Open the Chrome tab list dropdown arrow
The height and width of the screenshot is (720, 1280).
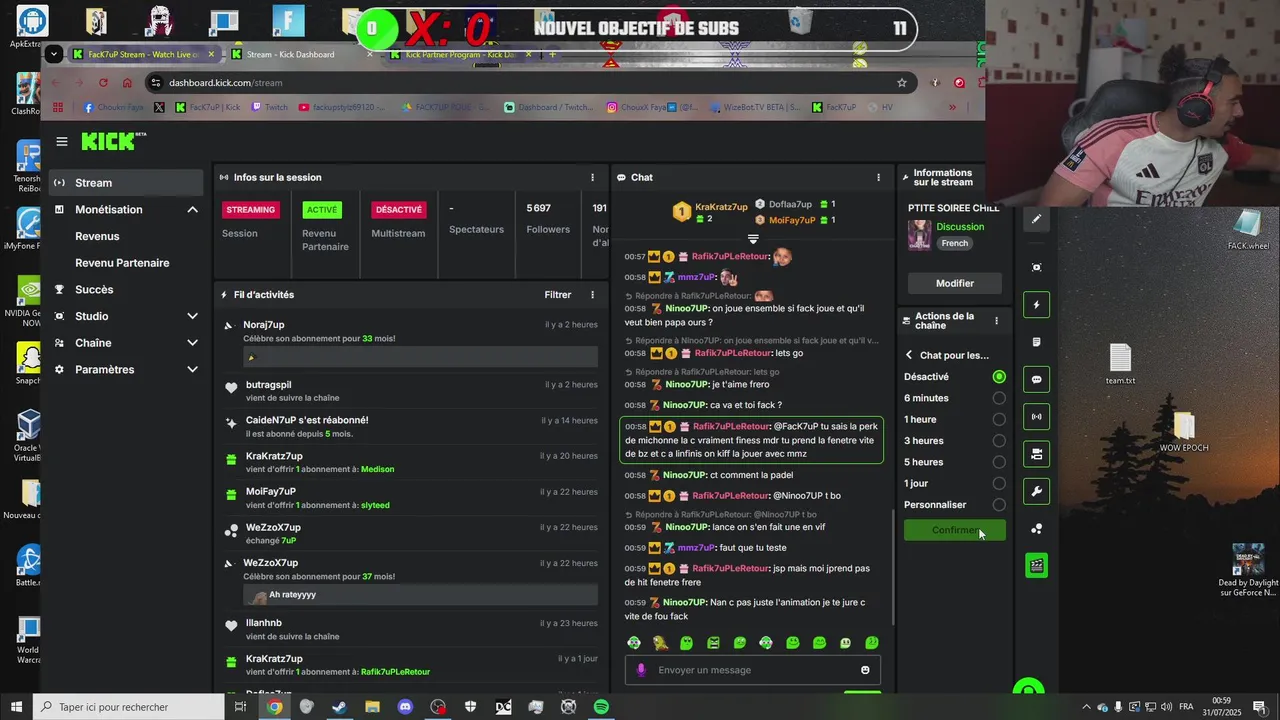(54, 54)
